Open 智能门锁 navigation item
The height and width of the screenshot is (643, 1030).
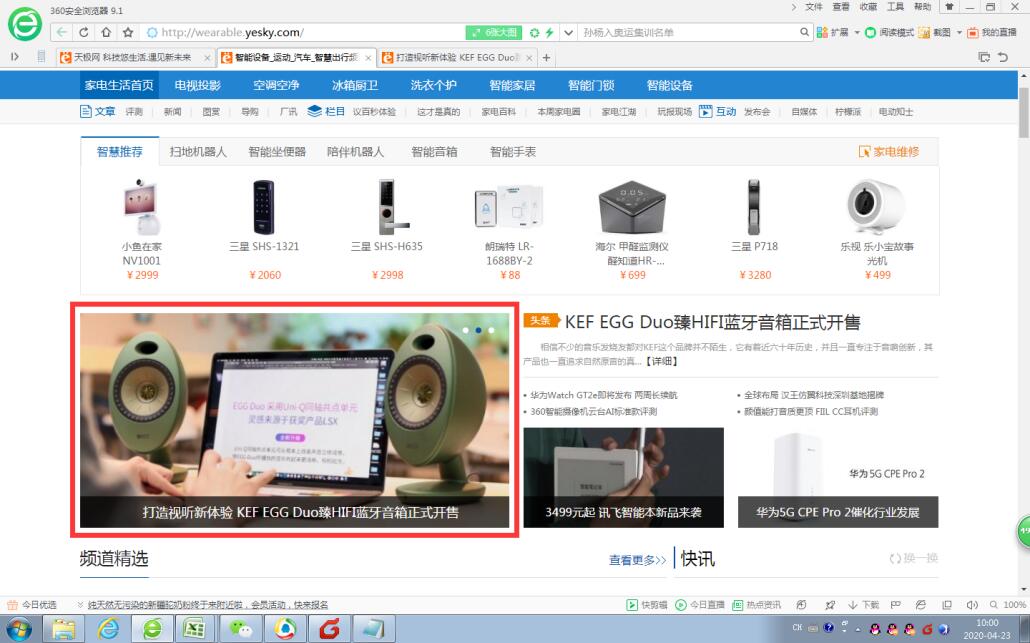click(591, 85)
